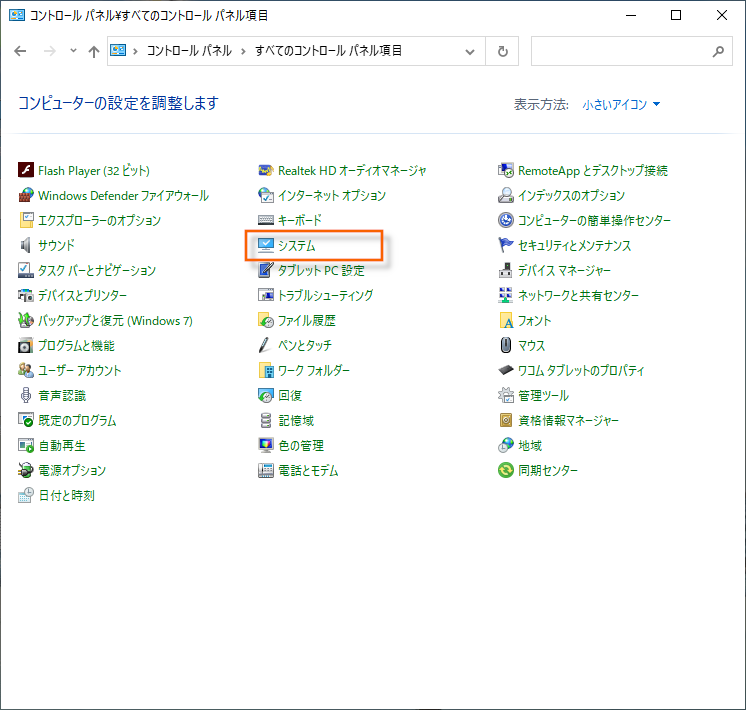
Task: Click the トラブルシューティング icon
Action: 265,295
